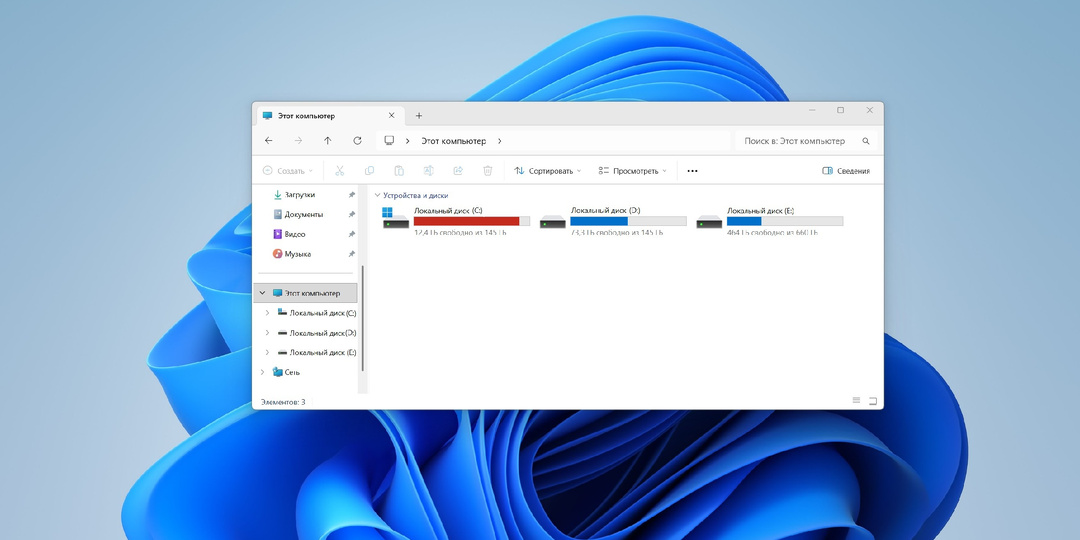Screen dimensions: 1080x540
Task: Open Загрузки in the sidebar
Action: 299,195
